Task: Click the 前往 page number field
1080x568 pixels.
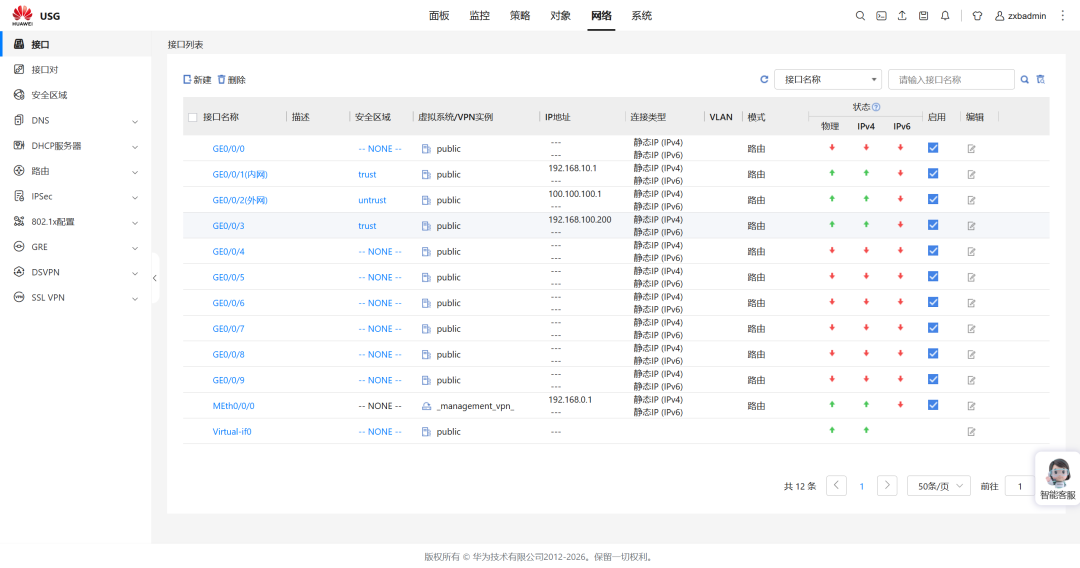Action: [1020, 486]
